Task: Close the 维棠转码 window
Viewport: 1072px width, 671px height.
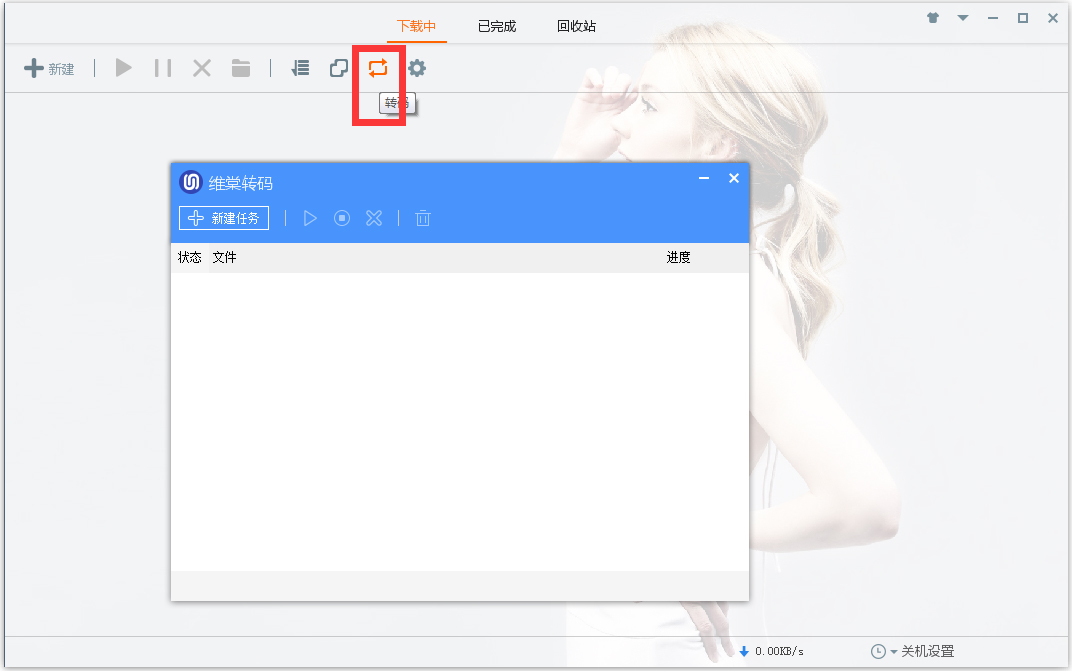Action: pyautogui.click(x=734, y=179)
